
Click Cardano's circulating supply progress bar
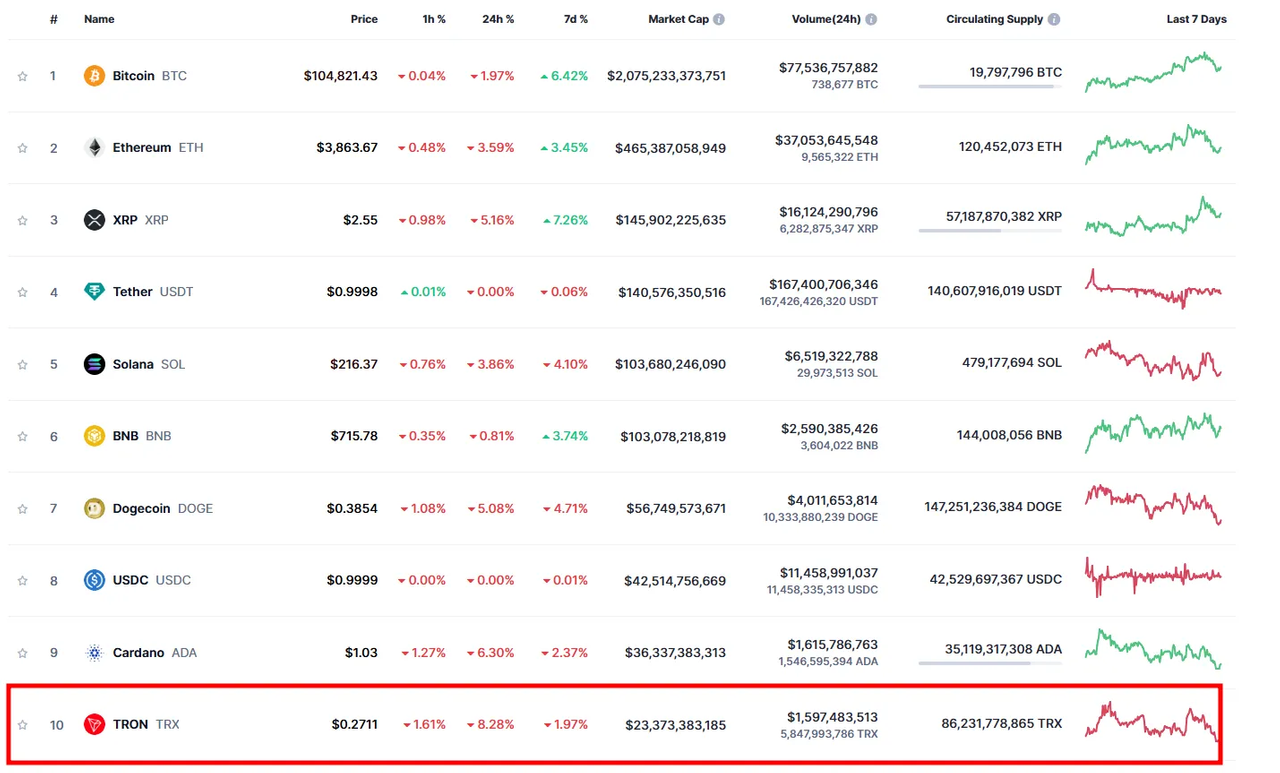[x=990, y=663]
